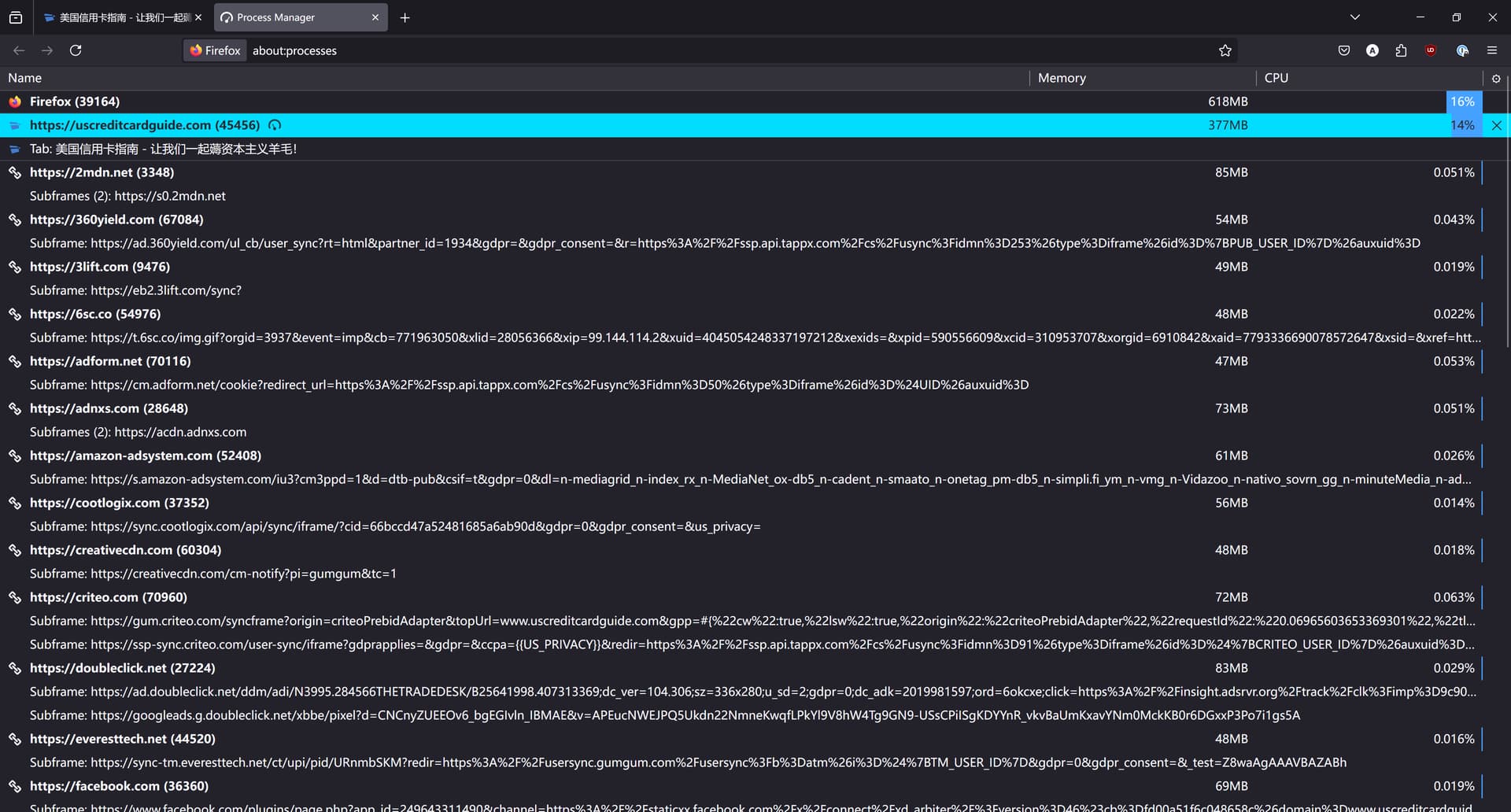Click the about:processes address bar
Viewport: 1511px width, 812px height.
click(x=708, y=50)
